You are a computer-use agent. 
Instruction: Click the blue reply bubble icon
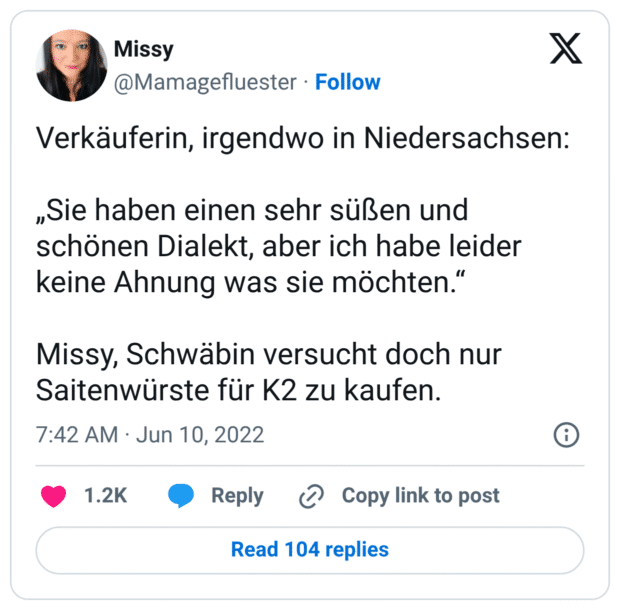(181, 496)
